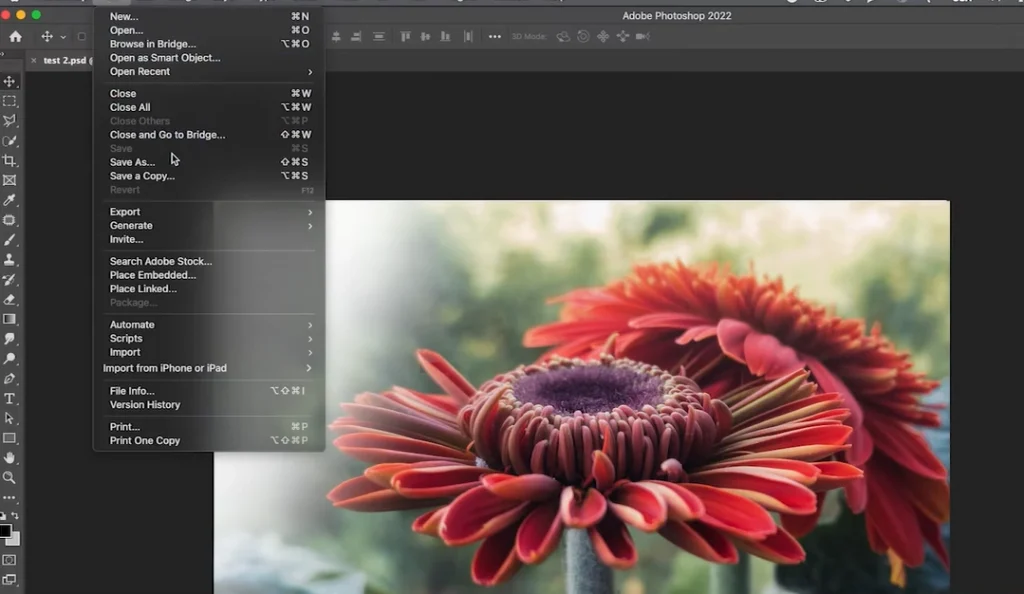Image resolution: width=1024 pixels, height=594 pixels.
Task: Activate the Zoom magnifier tool
Action: [10, 477]
